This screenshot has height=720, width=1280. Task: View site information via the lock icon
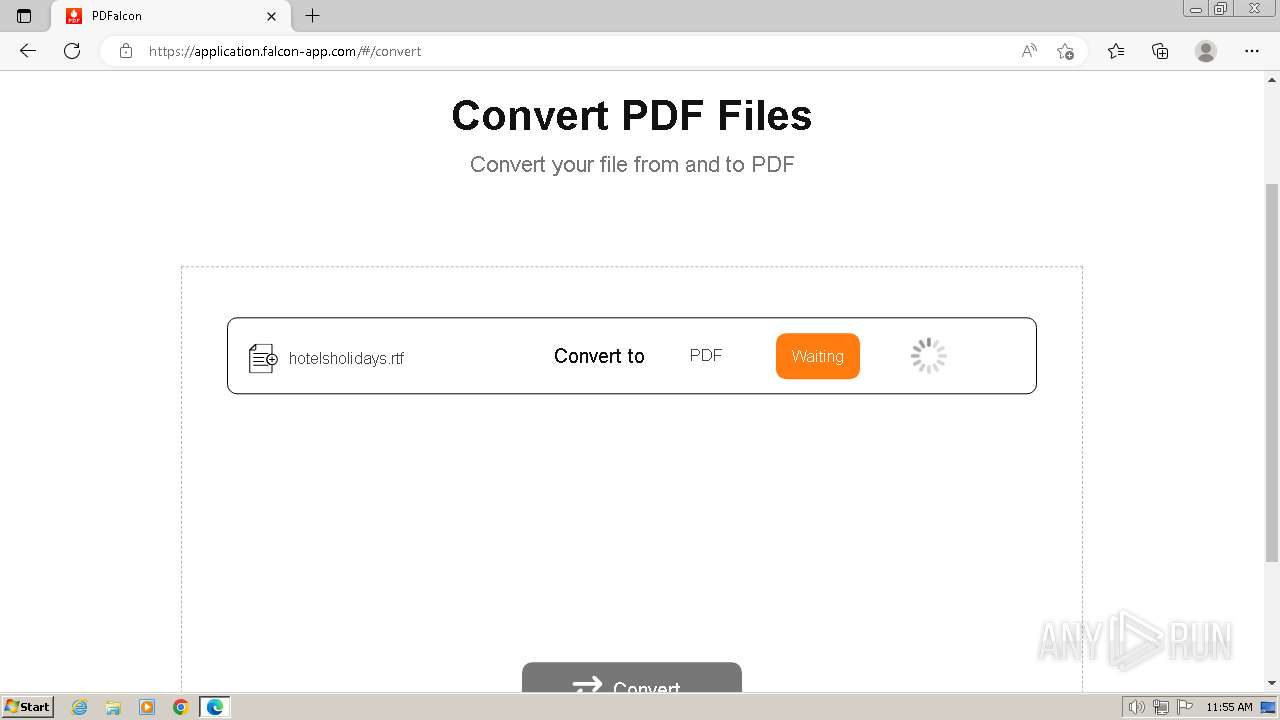pyautogui.click(x=126, y=51)
